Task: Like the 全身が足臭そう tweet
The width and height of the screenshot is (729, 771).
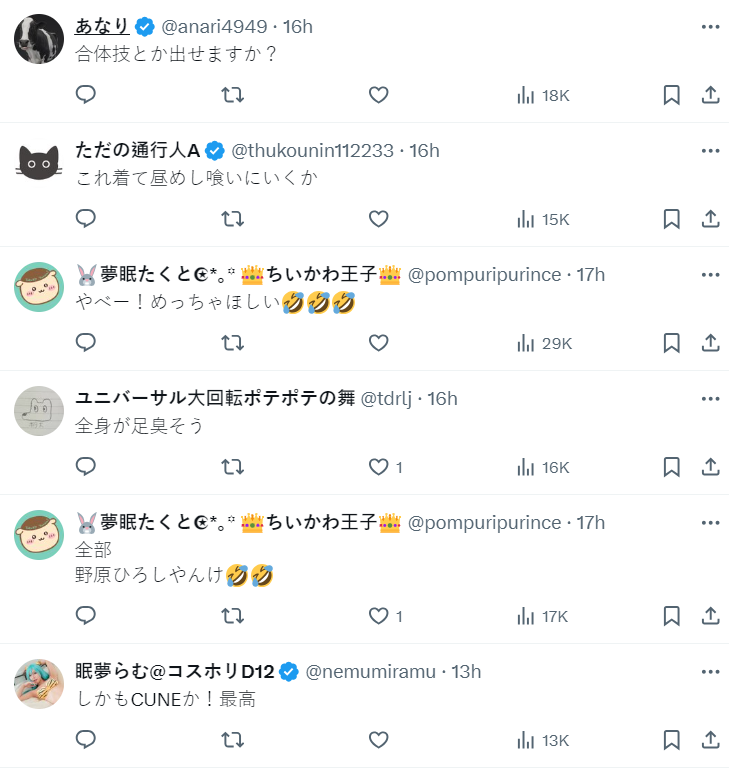Action: point(378,467)
